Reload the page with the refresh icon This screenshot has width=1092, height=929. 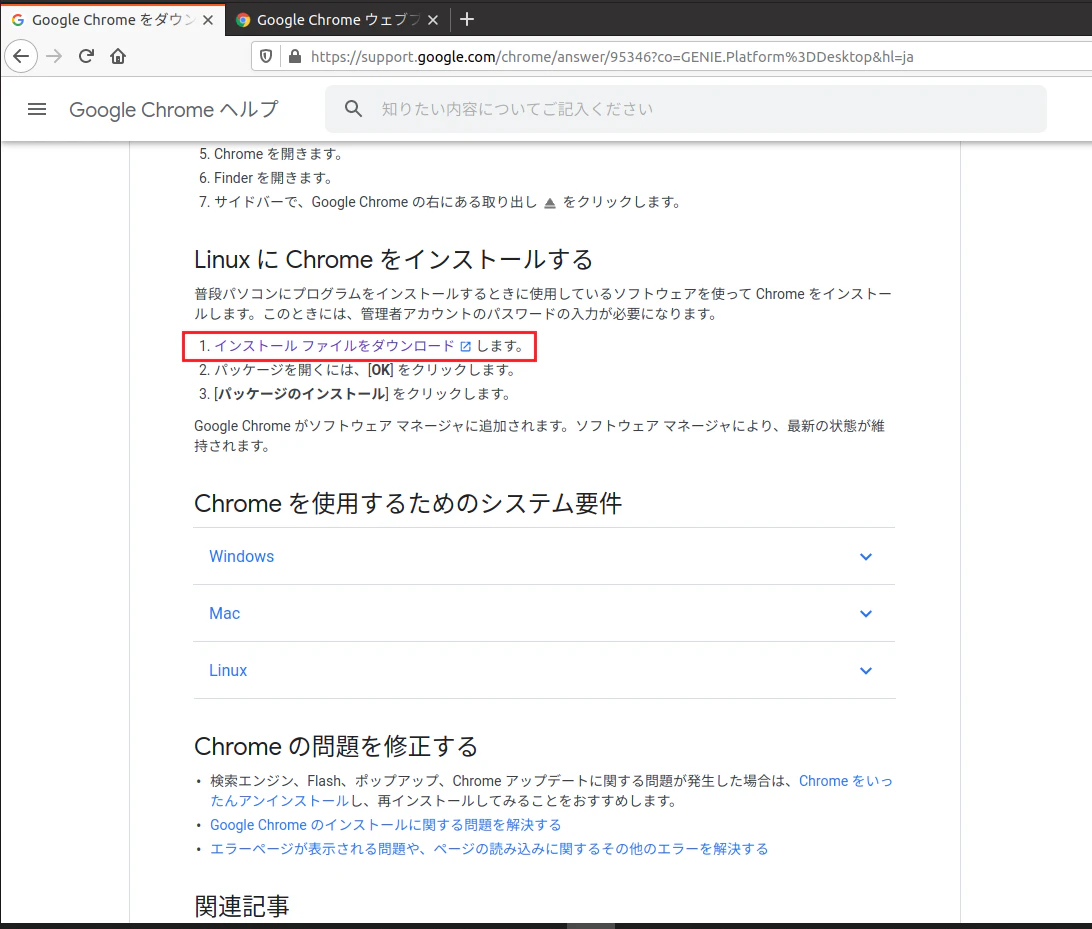point(86,56)
